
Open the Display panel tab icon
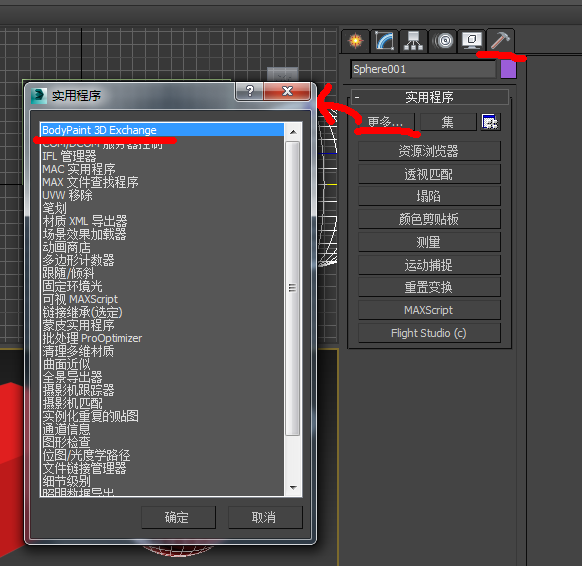pyautogui.click(x=471, y=41)
